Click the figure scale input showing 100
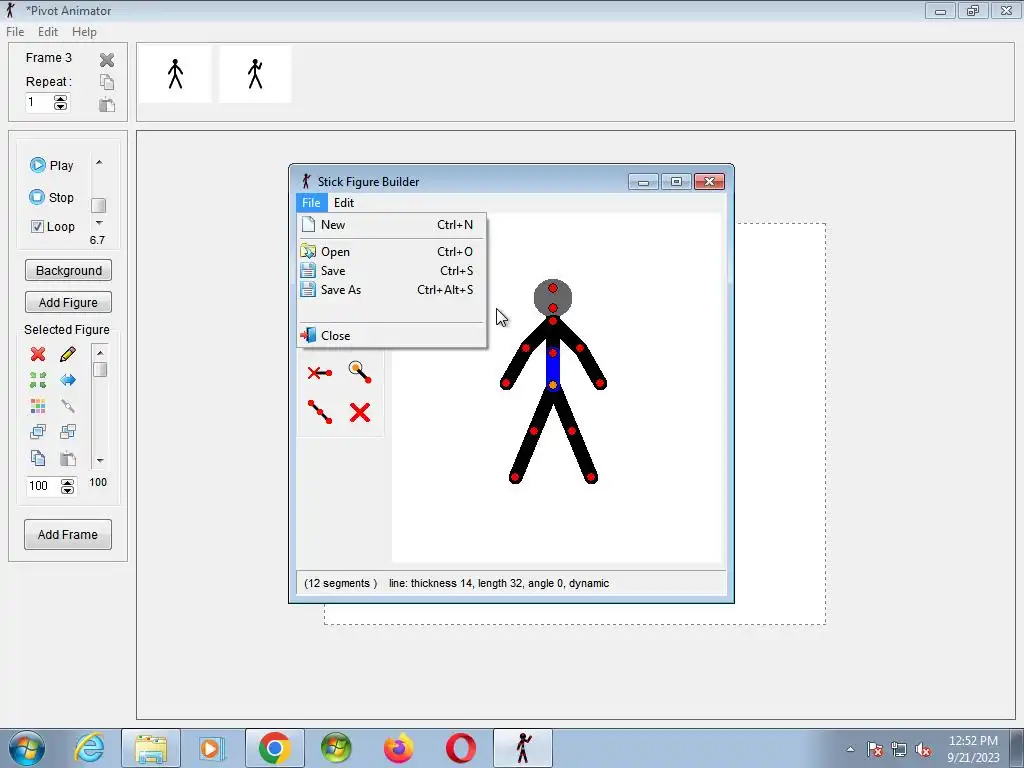The width and height of the screenshot is (1024, 768). (x=43, y=486)
